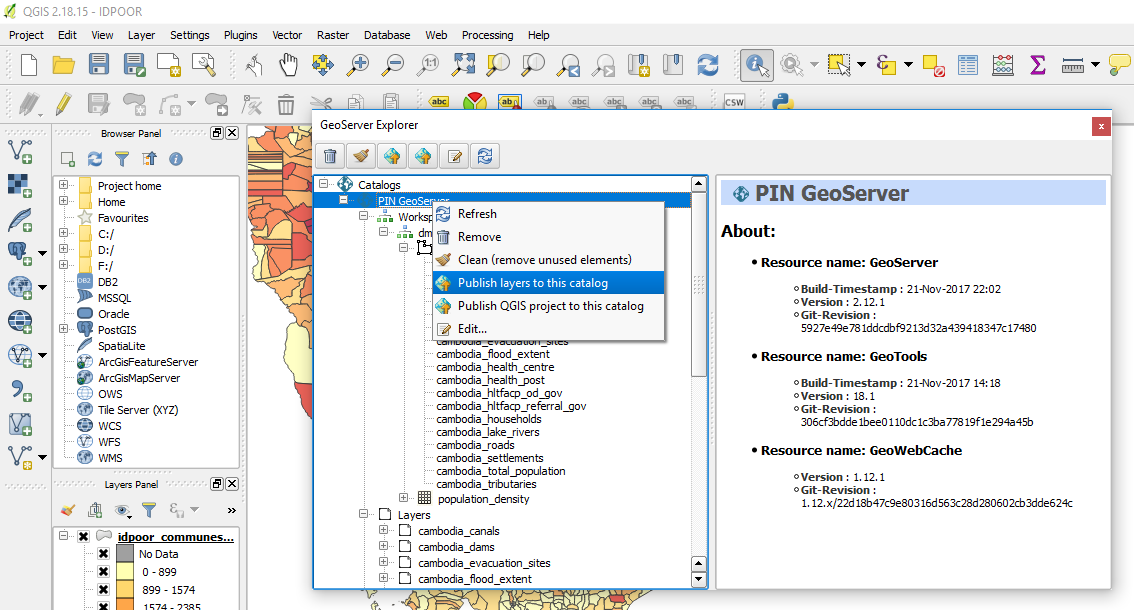Click the Statistical Summary sigma icon
The image size is (1134, 610).
click(1038, 65)
